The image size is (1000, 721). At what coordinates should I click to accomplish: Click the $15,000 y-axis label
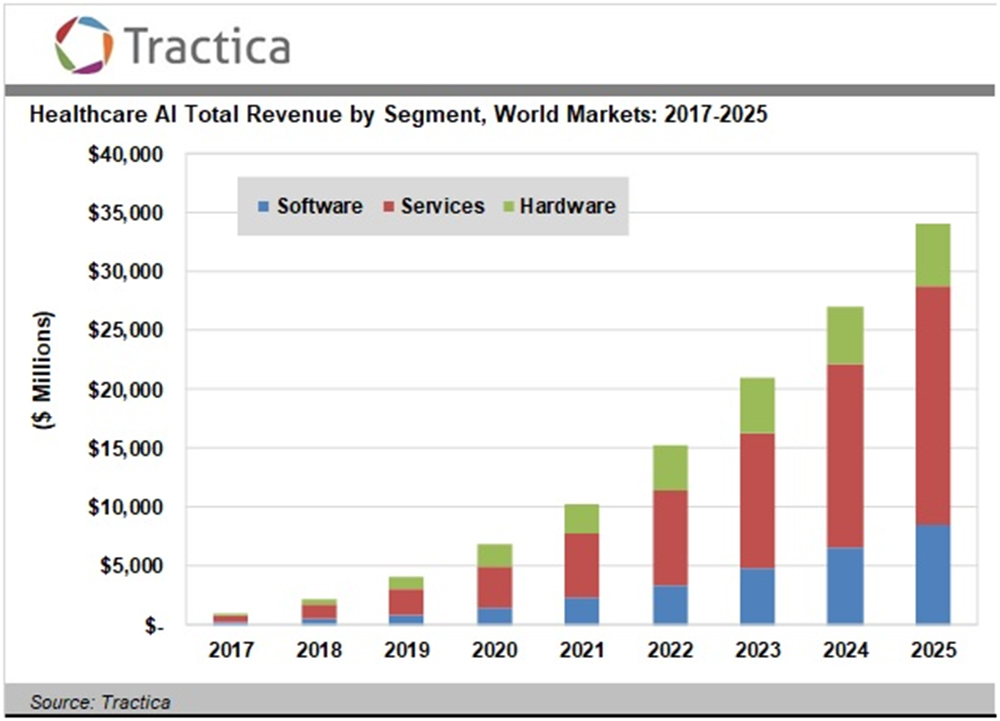126,449
